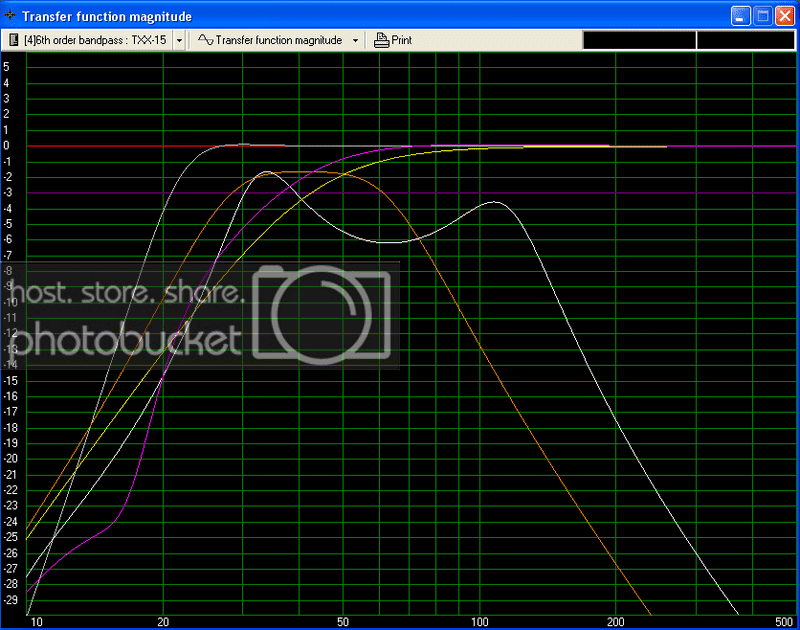
Task: Click the 500 Hz frequency axis label
Action: coord(784,622)
